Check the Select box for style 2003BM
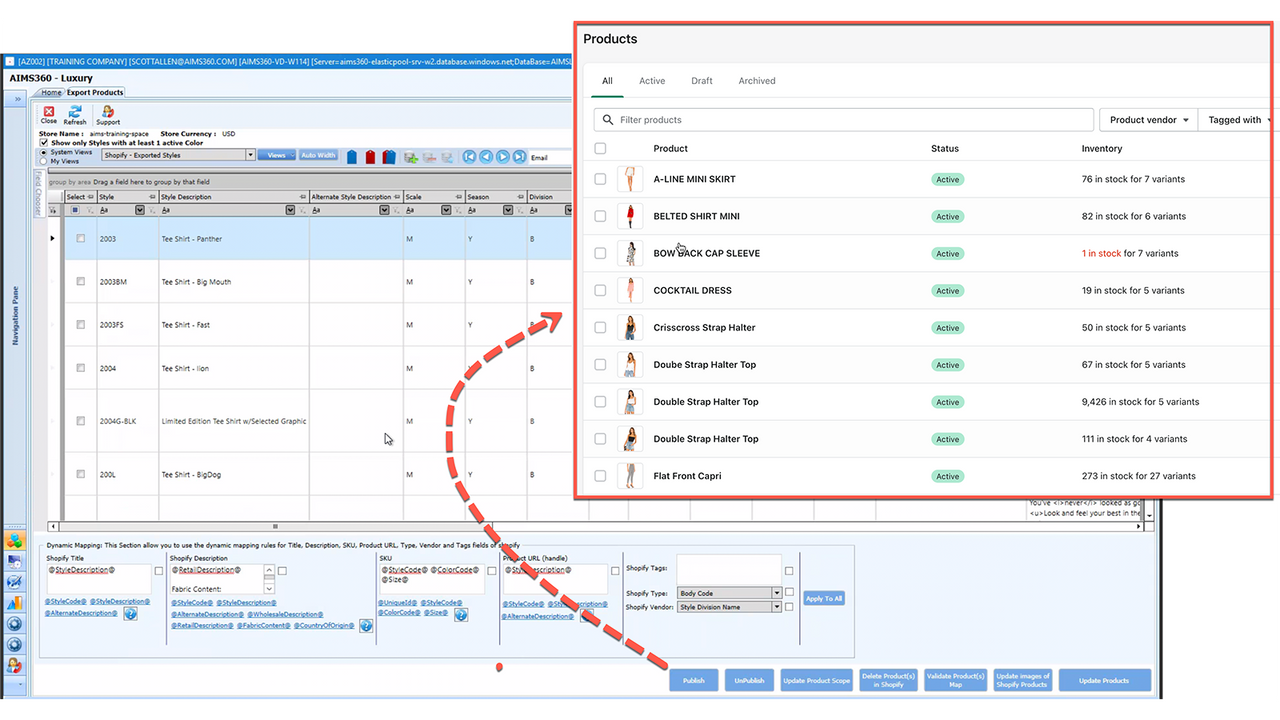1280x720 pixels. 80,281
